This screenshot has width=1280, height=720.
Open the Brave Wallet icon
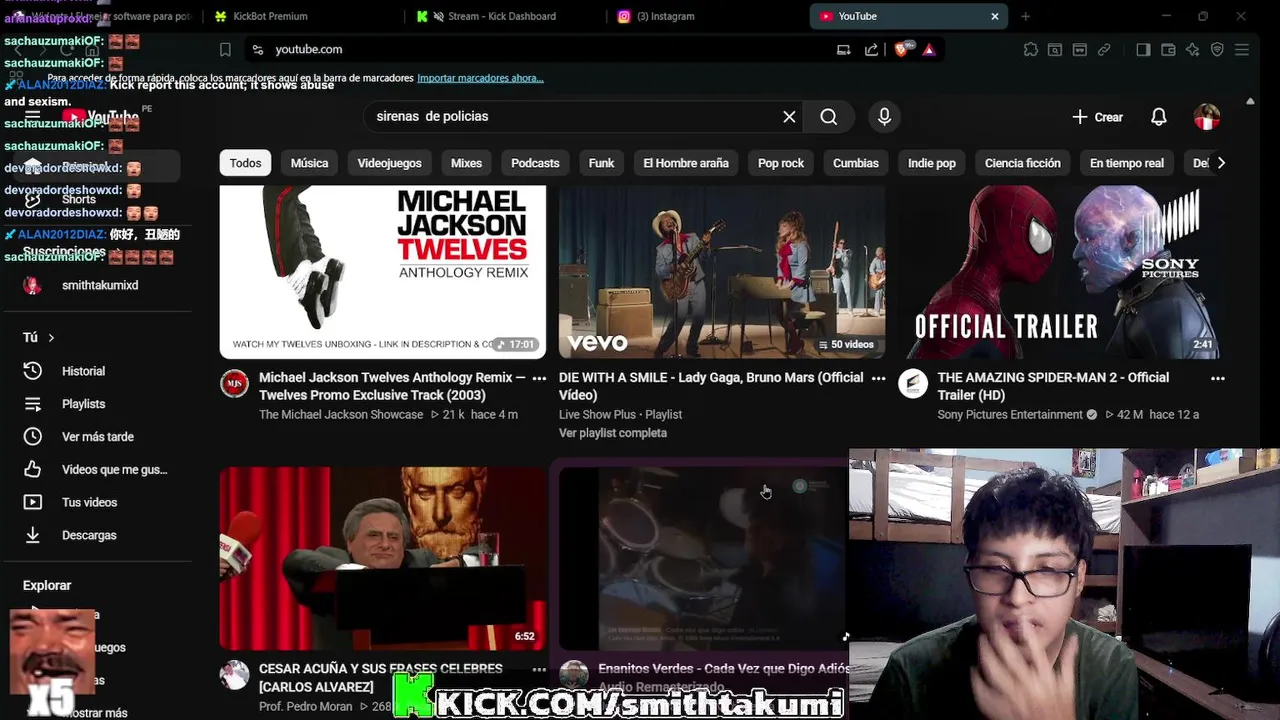click(1168, 49)
